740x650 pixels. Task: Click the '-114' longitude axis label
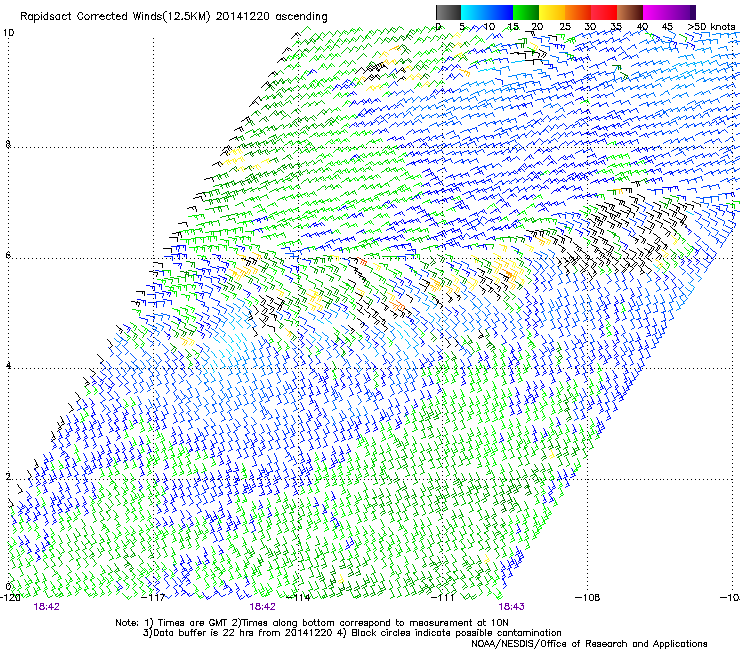(298, 598)
